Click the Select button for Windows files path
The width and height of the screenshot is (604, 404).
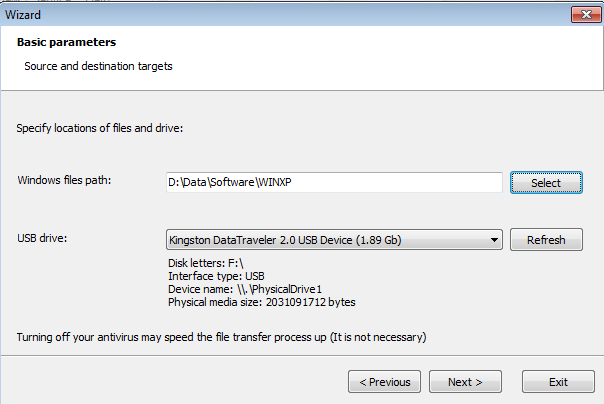click(x=546, y=183)
